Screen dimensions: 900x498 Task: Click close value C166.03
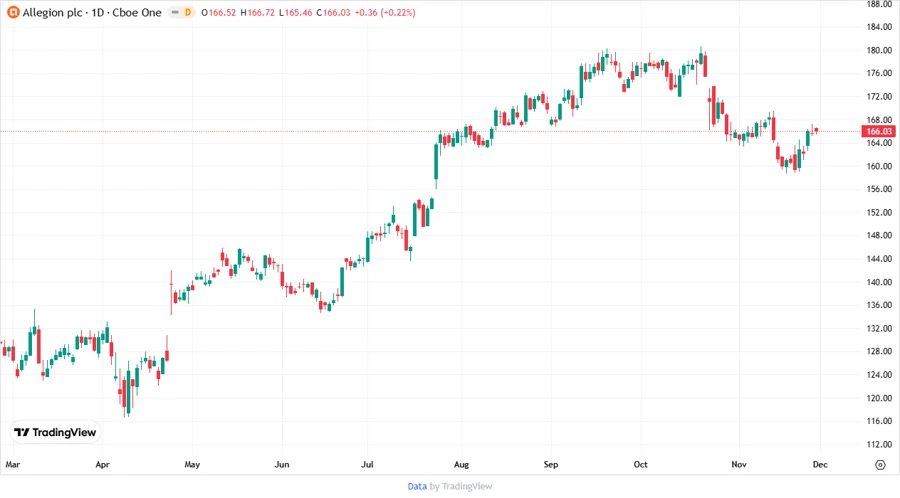coord(333,13)
